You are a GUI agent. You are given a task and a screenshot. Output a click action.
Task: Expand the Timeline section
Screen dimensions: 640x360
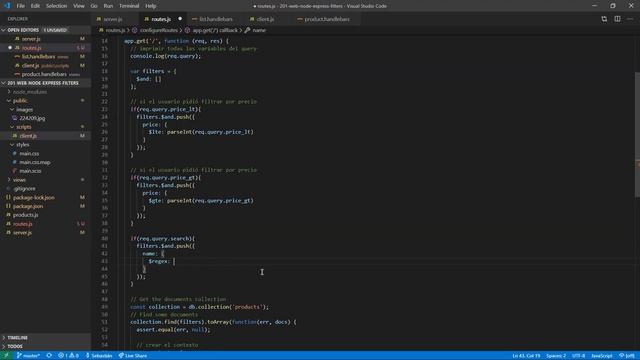[x=45, y=338]
